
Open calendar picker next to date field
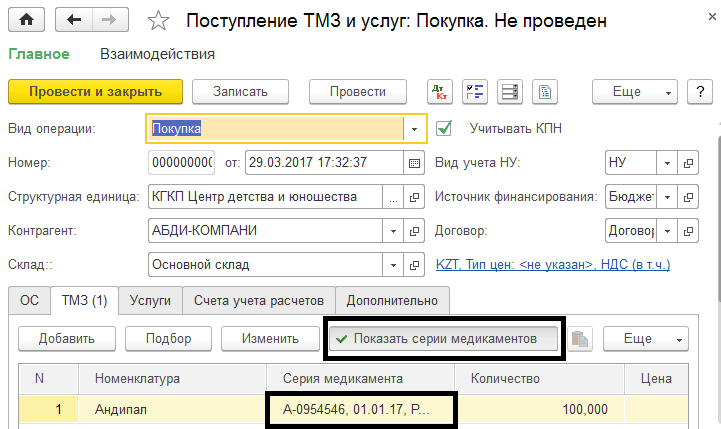coord(414,162)
